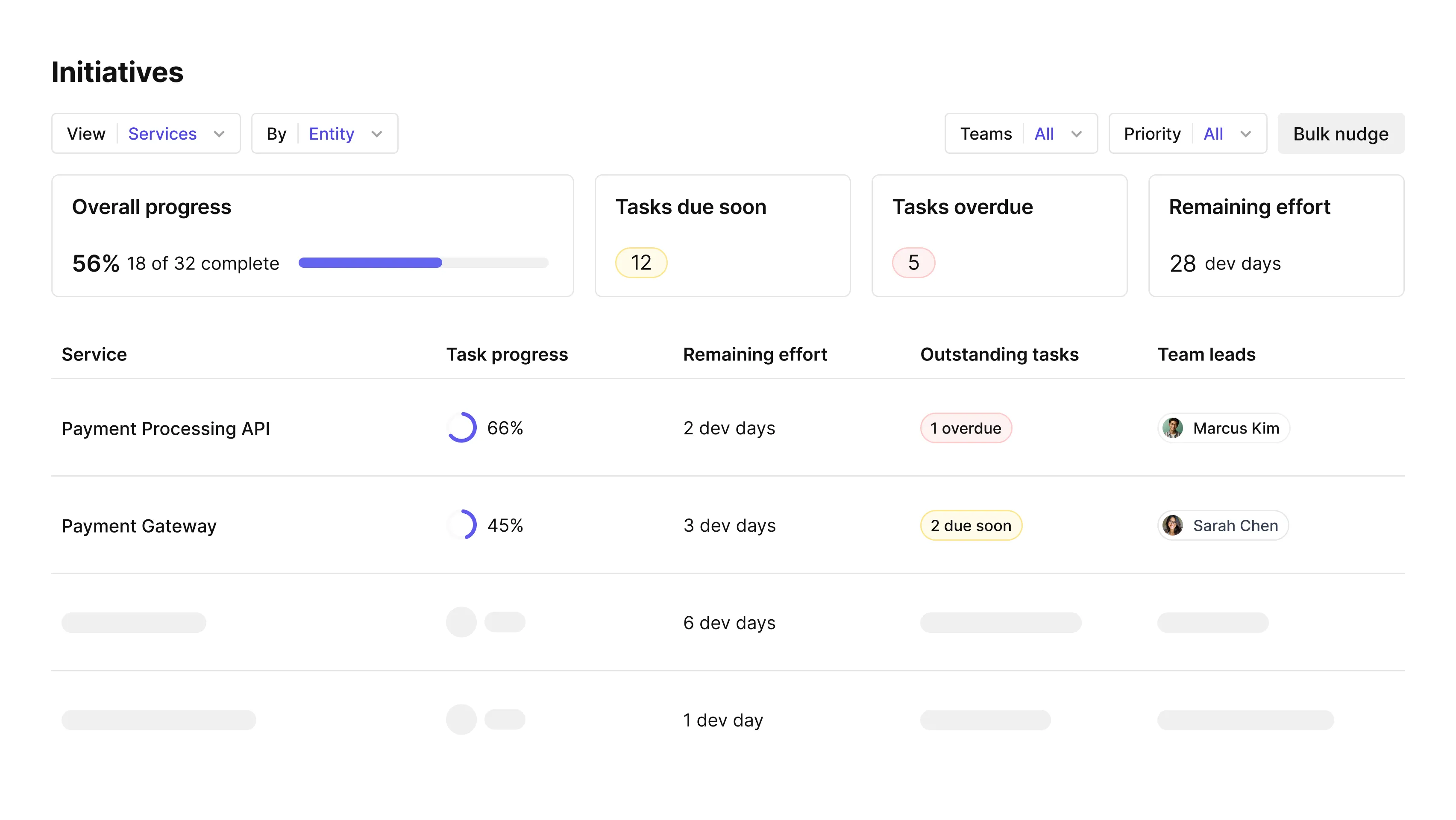Open the By Entity dropdown

point(324,133)
